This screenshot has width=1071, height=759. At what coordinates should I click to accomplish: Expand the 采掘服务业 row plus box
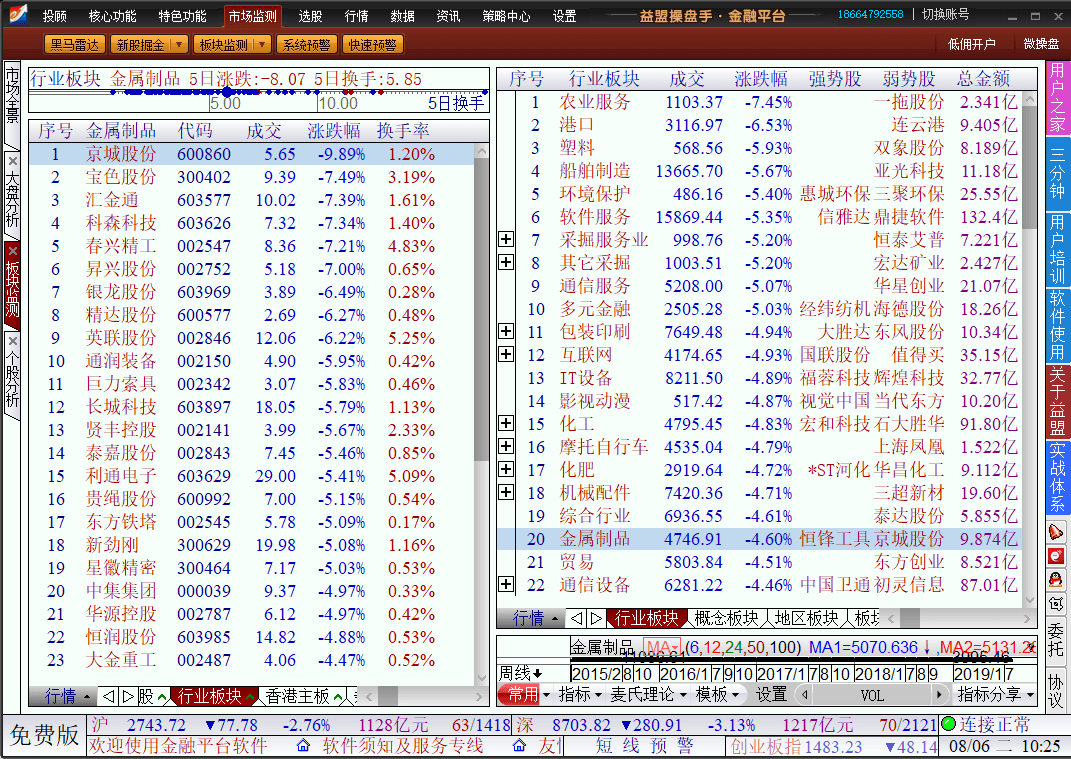click(x=506, y=239)
